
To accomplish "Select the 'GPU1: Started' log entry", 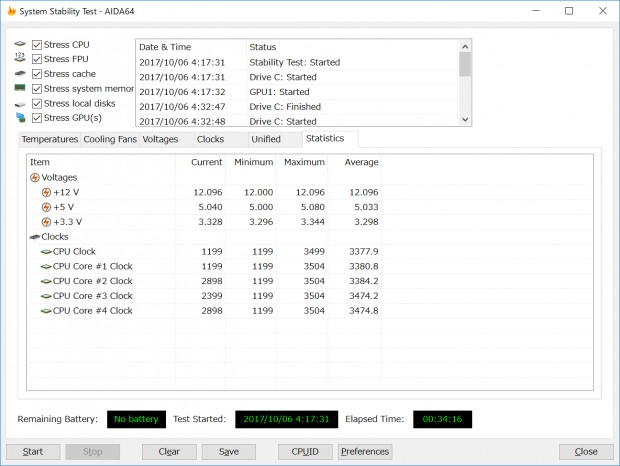I will click(x=279, y=92).
